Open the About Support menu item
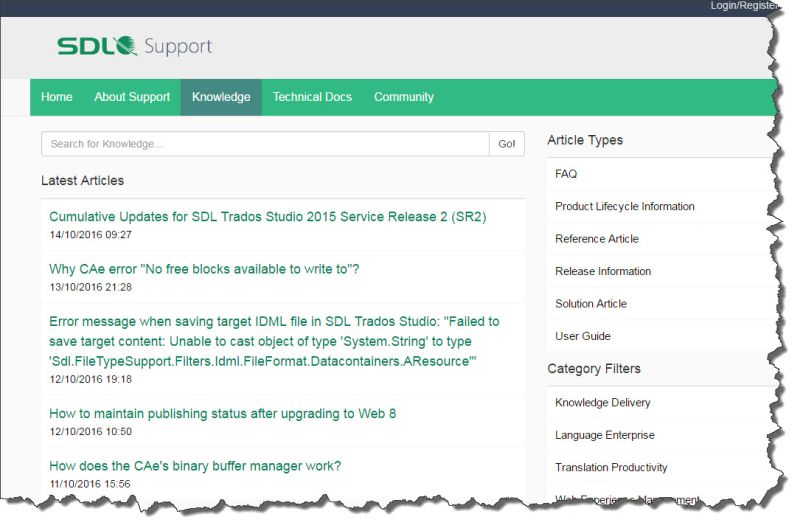 pos(132,97)
